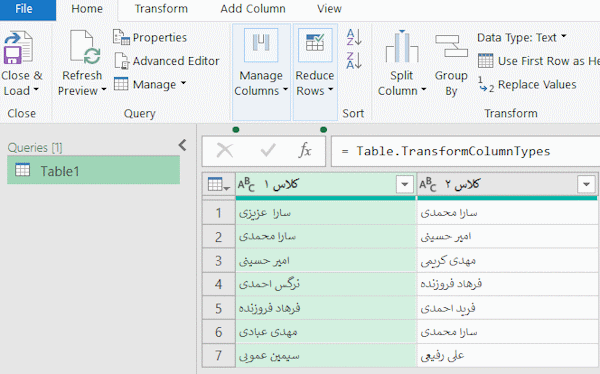Click the ABC type icon of کلاس ۱
The width and height of the screenshot is (600, 374).
point(246,185)
